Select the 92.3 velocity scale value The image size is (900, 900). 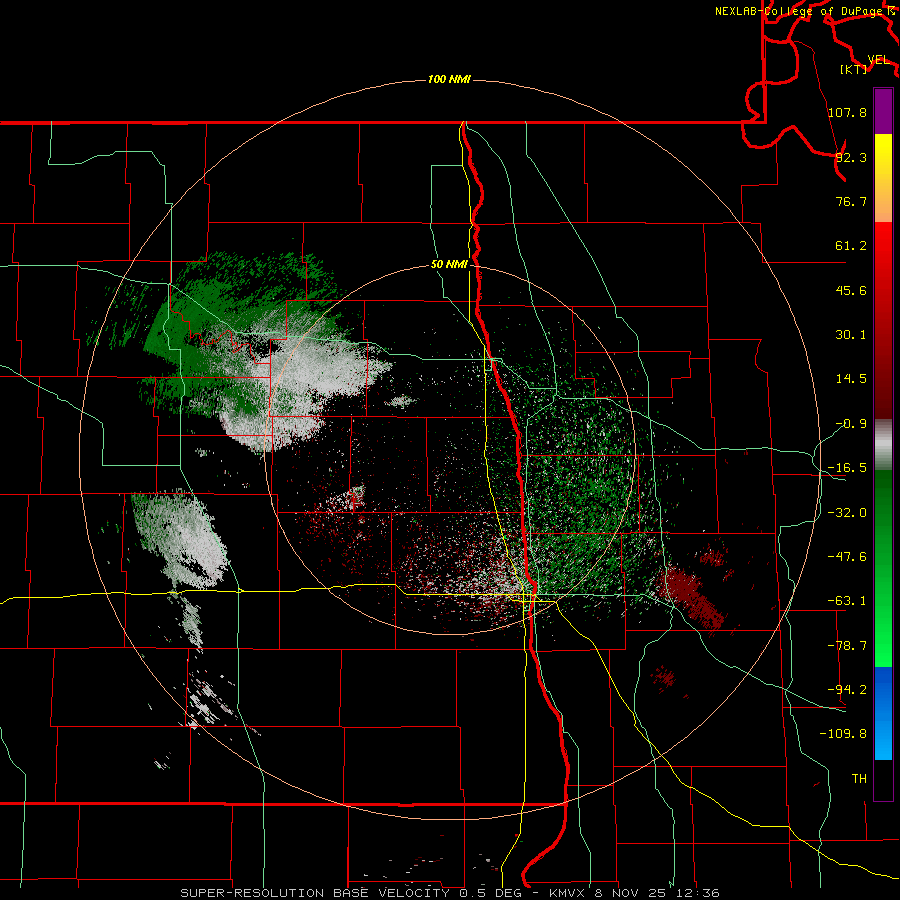coord(851,157)
